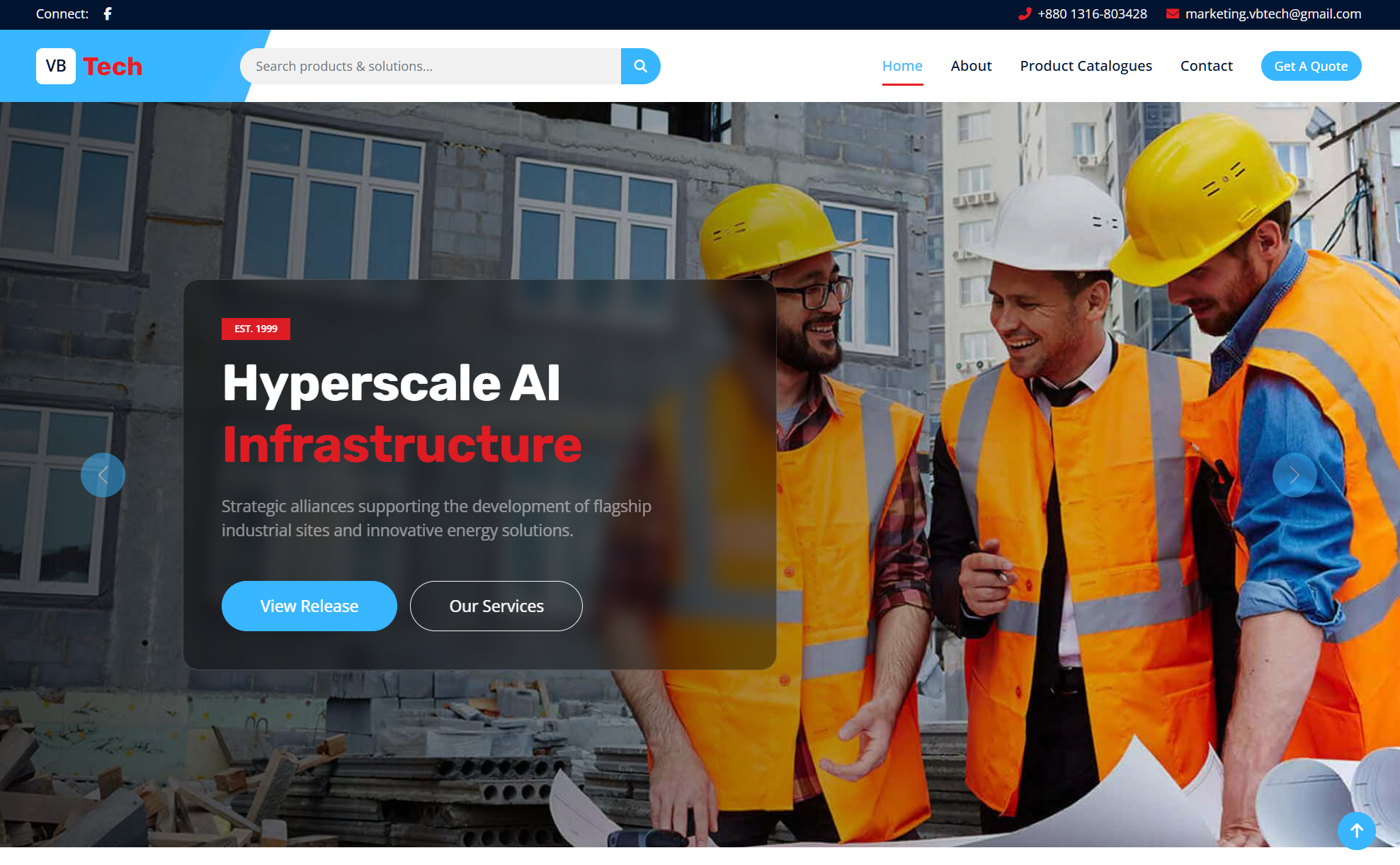Click the View Release button
This screenshot has width=1400, height=865.
(309, 606)
